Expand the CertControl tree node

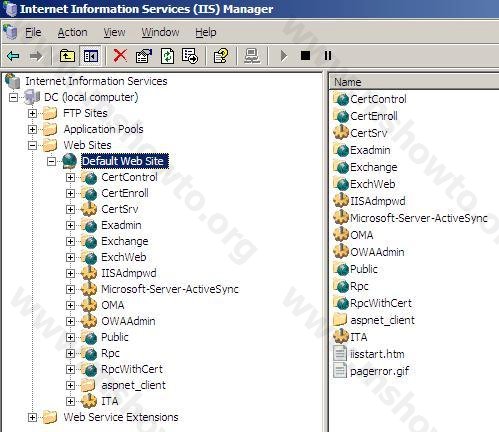(x=70, y=177)
